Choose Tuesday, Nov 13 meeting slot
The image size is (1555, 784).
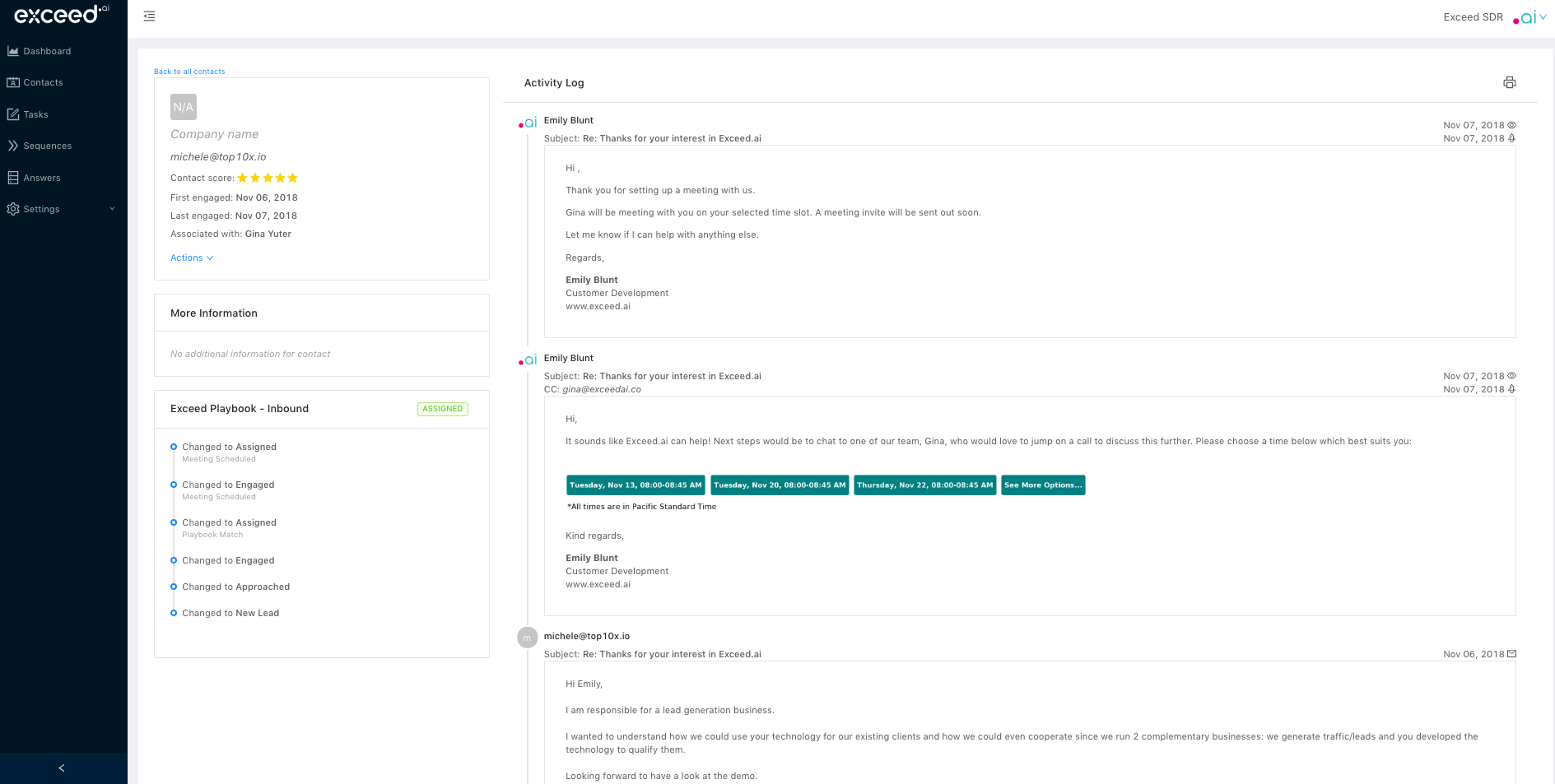[x=636, y=485]
